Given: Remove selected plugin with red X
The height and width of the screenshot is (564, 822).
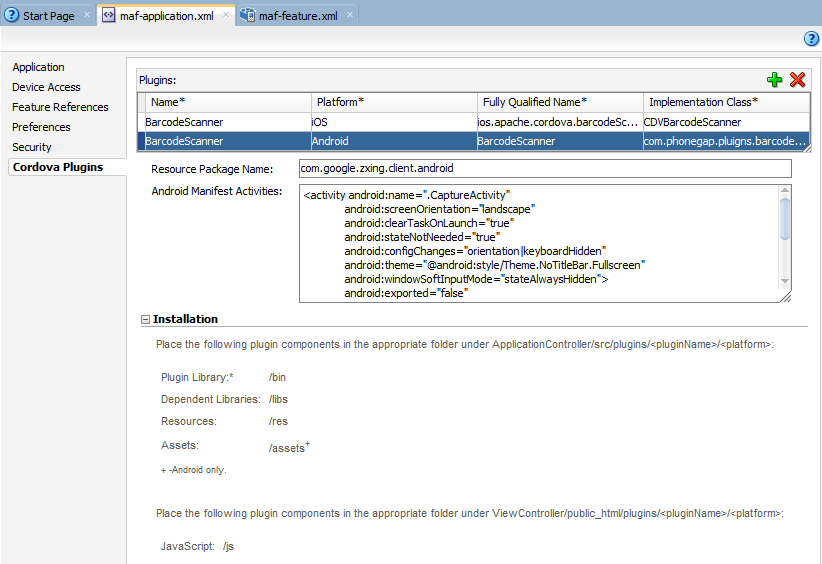Looking at the screenshot, I should click(797, 80).
